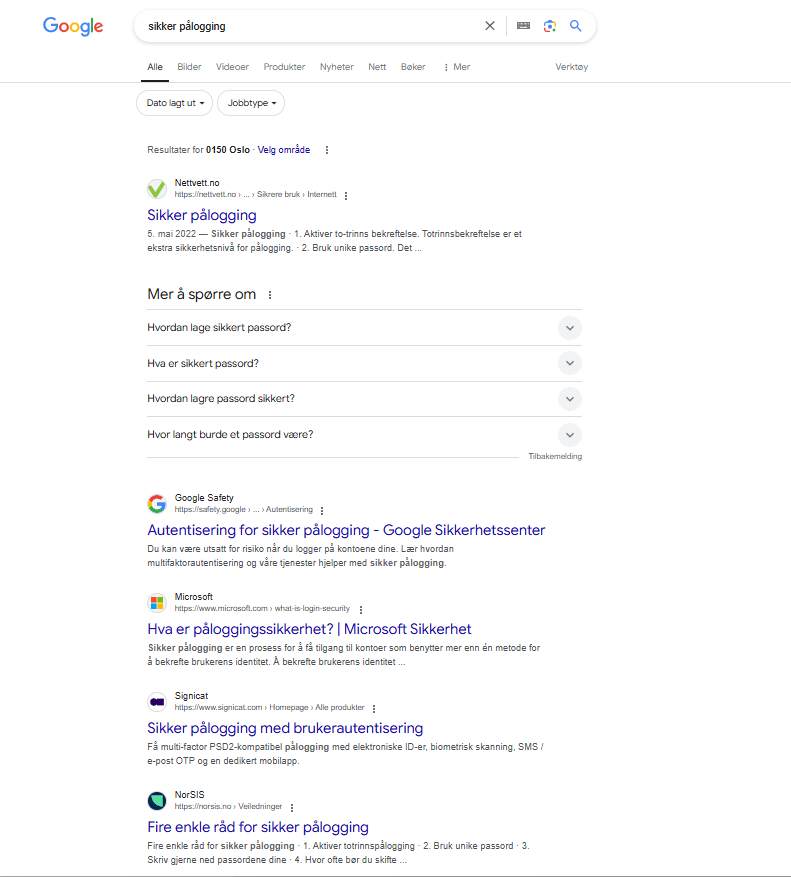This screenshot has height=877, width=791.
Task: Click the Nettvett.no site name
Action: click(x=197, y=183)
